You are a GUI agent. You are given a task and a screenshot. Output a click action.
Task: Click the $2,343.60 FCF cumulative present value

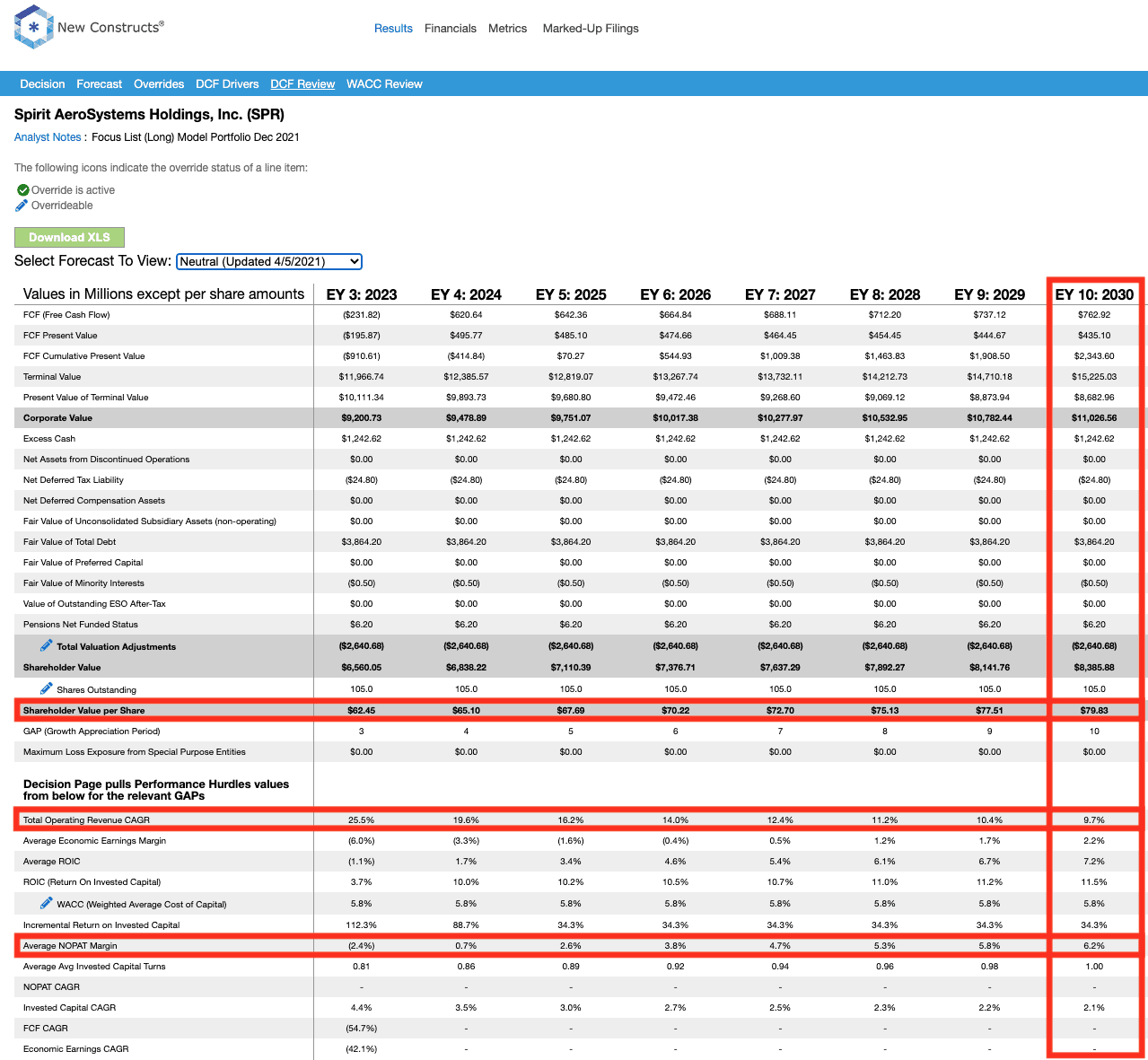point(1094,356)
